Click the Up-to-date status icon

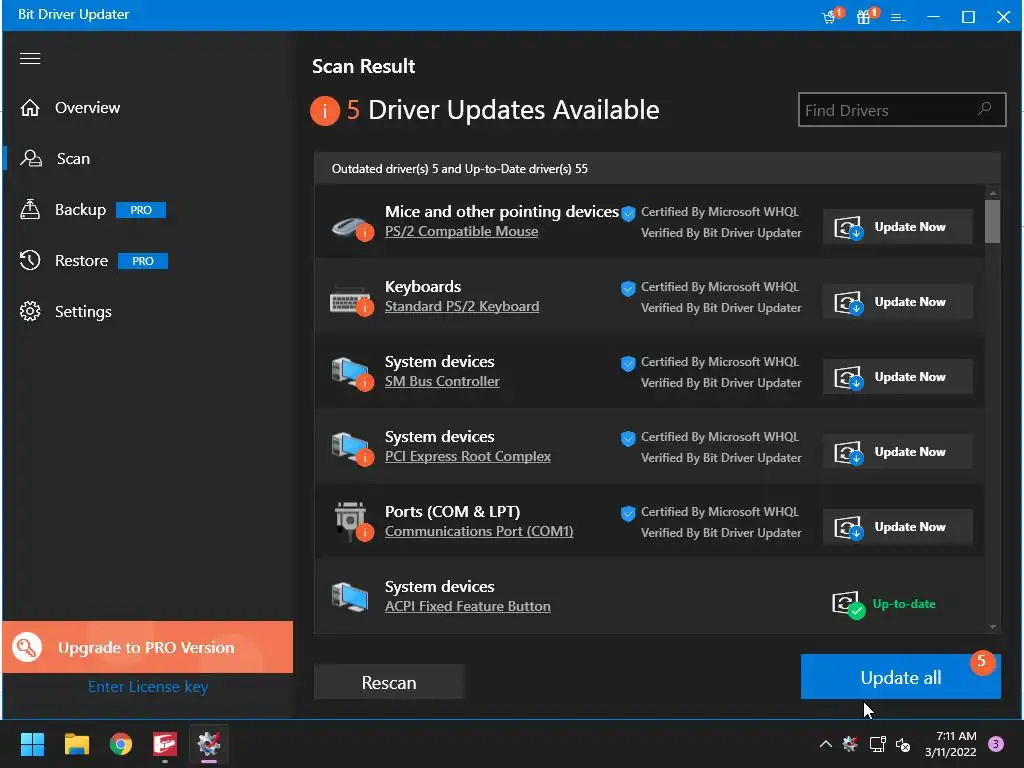[x=848, y=605]
